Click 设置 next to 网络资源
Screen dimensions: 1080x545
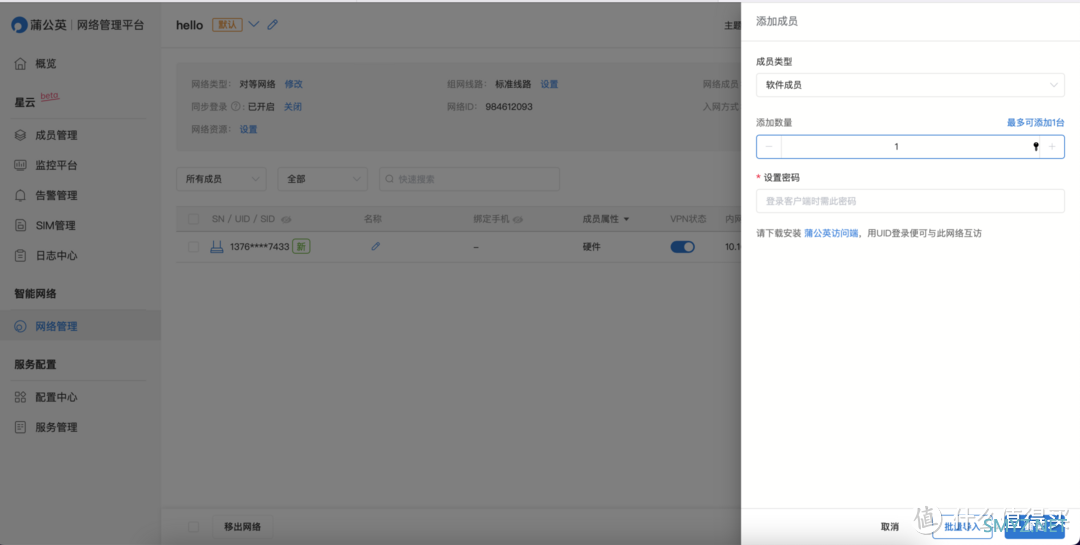point(248,130)
